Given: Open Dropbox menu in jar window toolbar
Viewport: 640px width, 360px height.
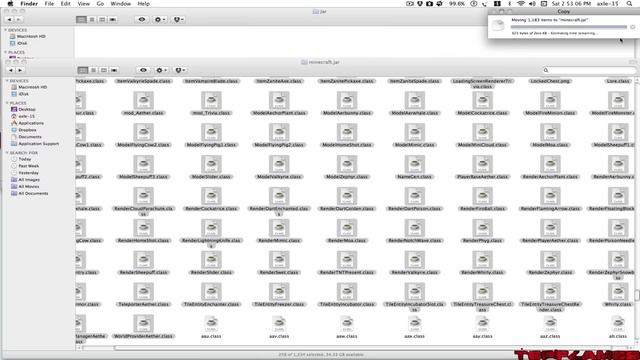Looking at the screenshot, I should click(178, 19).
